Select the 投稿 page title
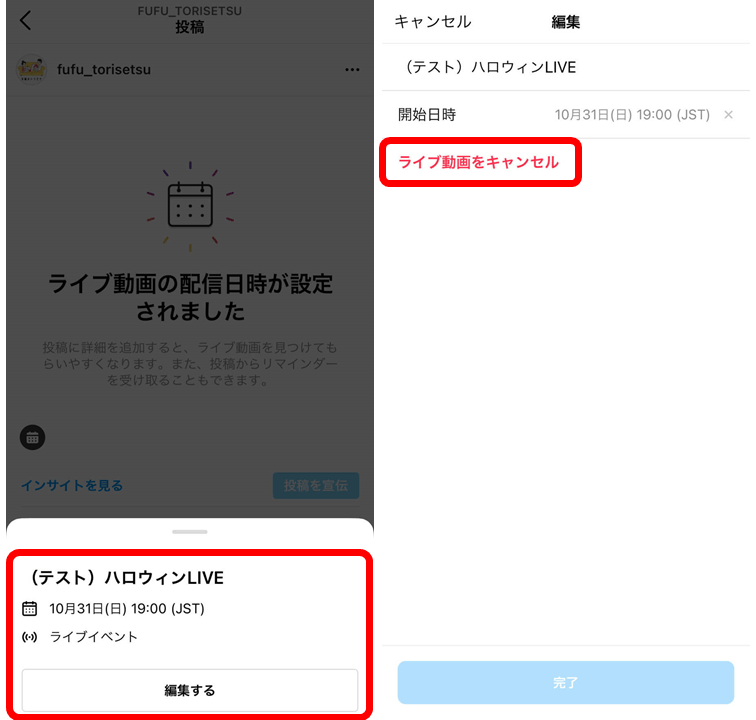 click(190, 27)
